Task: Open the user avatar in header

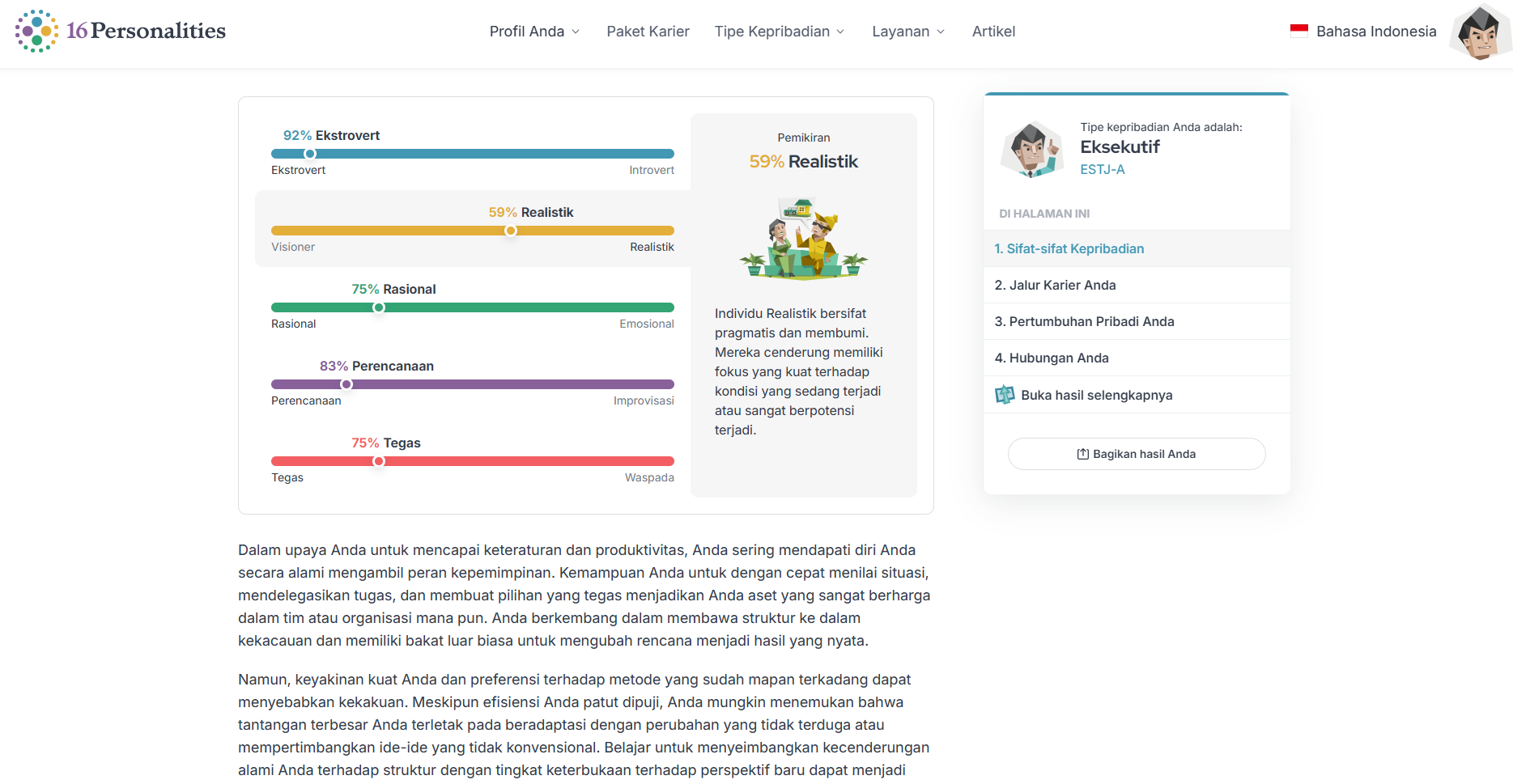Action: coord(1480,32)
